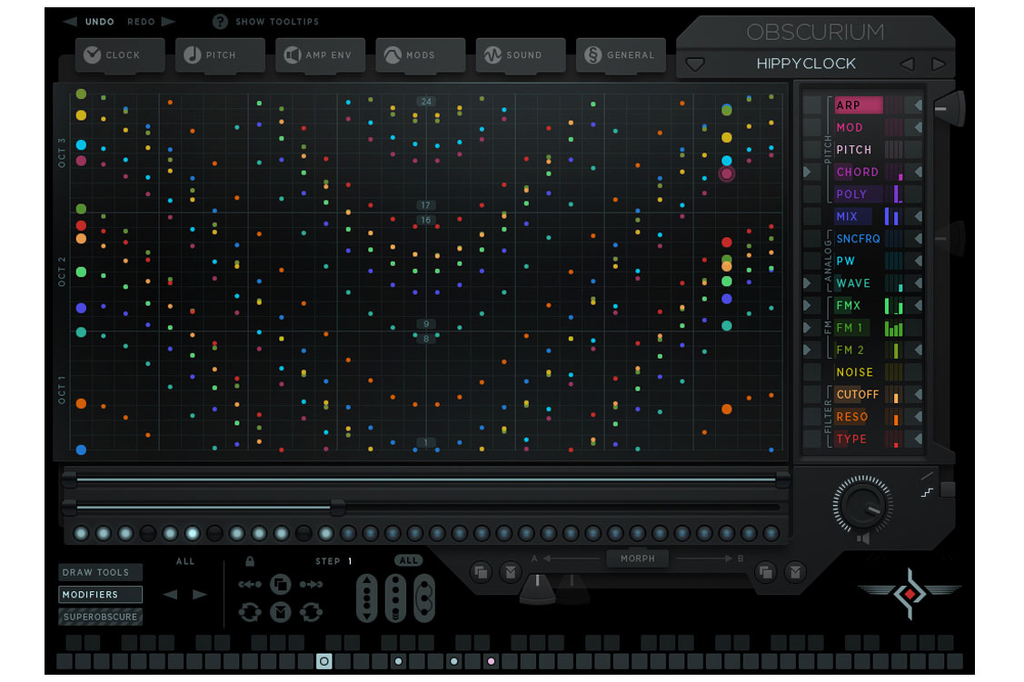The height and width of the screenshot is (682, 1024).
Task: Click the ALL pill next to STEP
Action: (x=408, y=560)
